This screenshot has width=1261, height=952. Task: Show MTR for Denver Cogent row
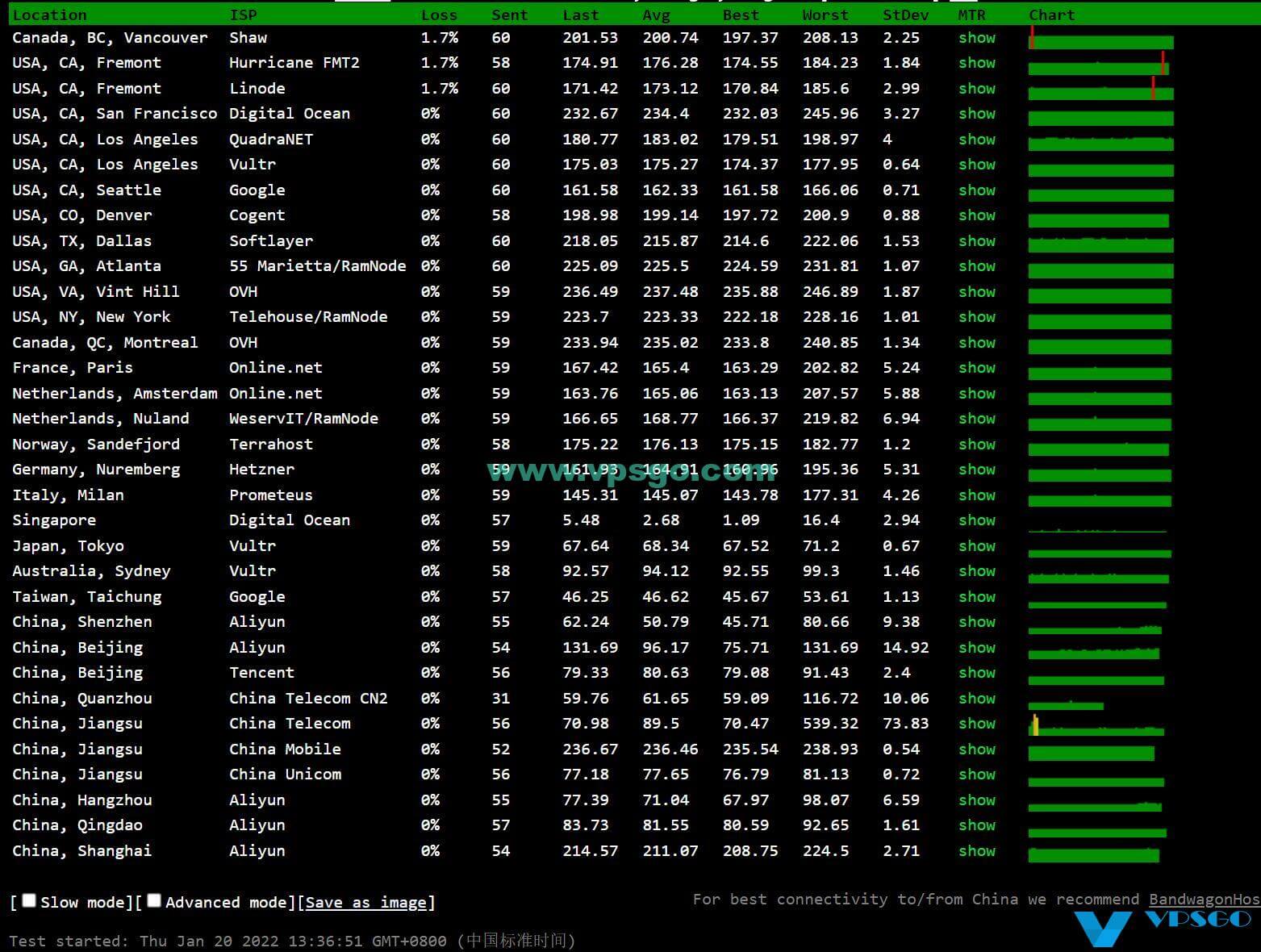(x=977, y=215)
